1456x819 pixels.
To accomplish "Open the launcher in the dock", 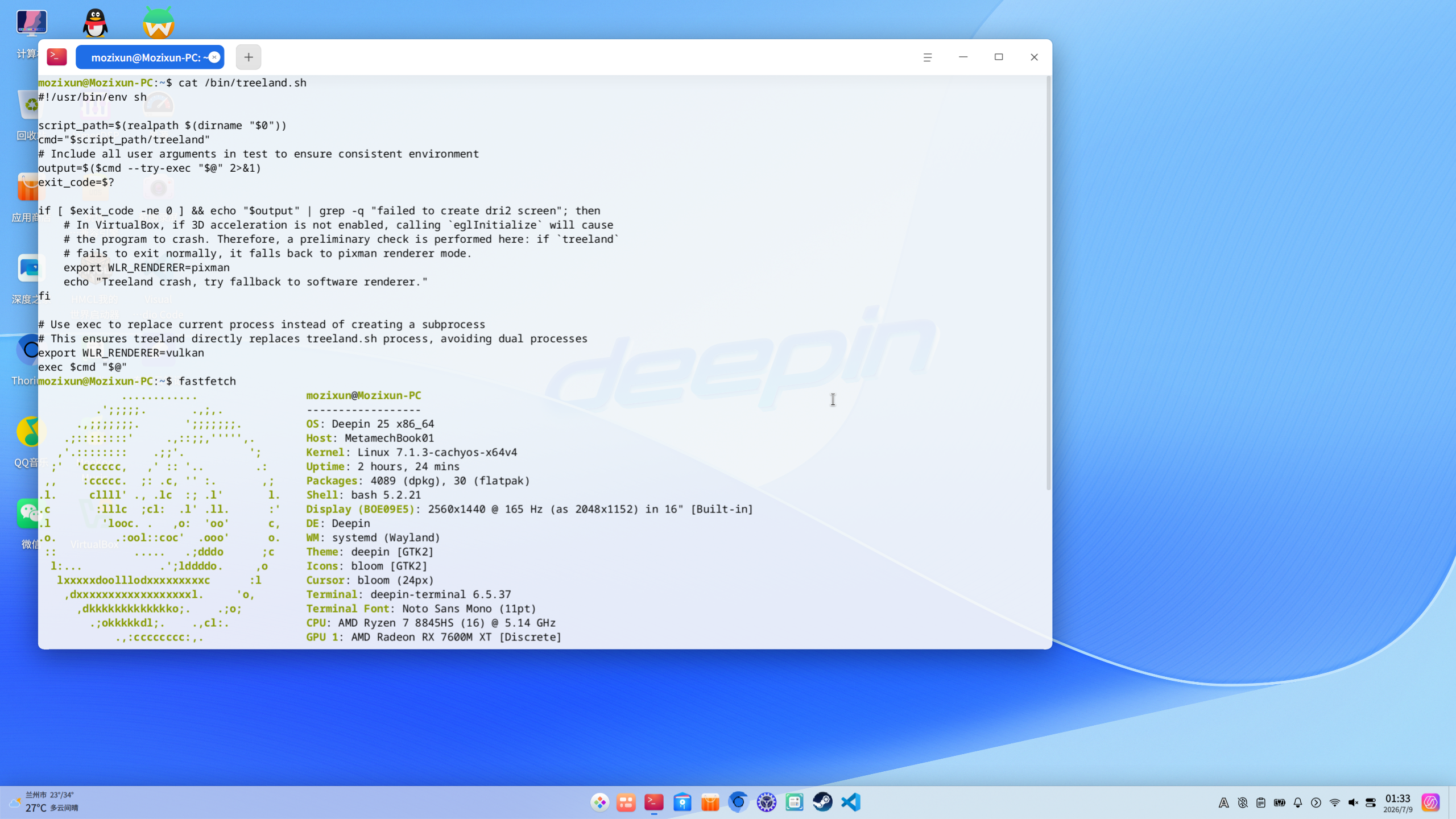I will [x=599, y=803].
